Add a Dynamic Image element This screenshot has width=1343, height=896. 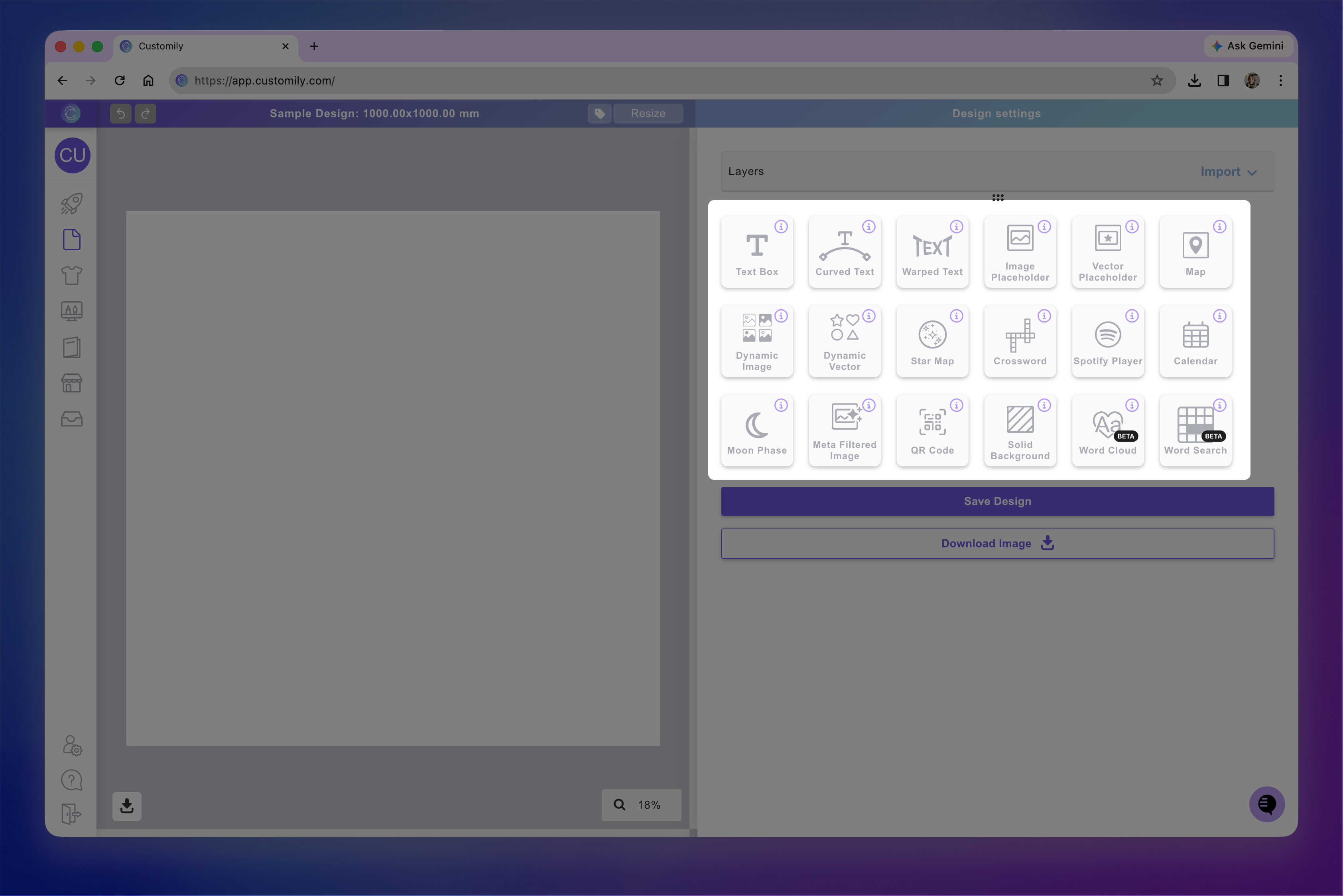coord(756,341)
